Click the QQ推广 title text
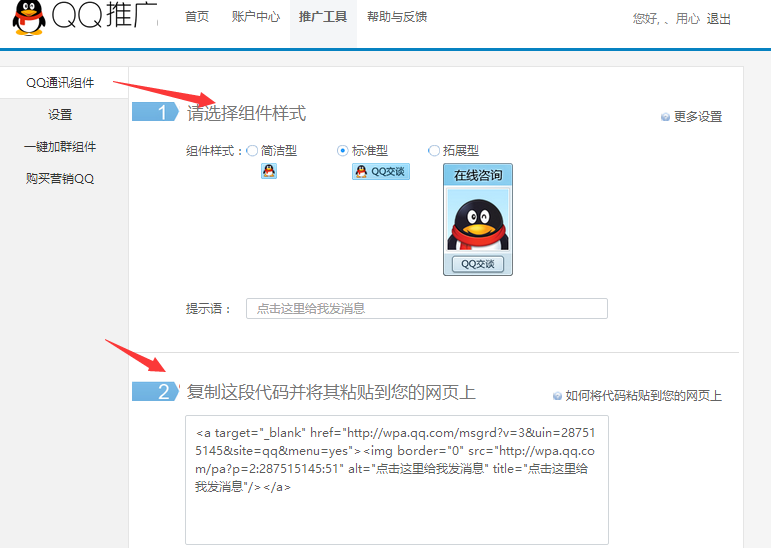 (104, 14)
